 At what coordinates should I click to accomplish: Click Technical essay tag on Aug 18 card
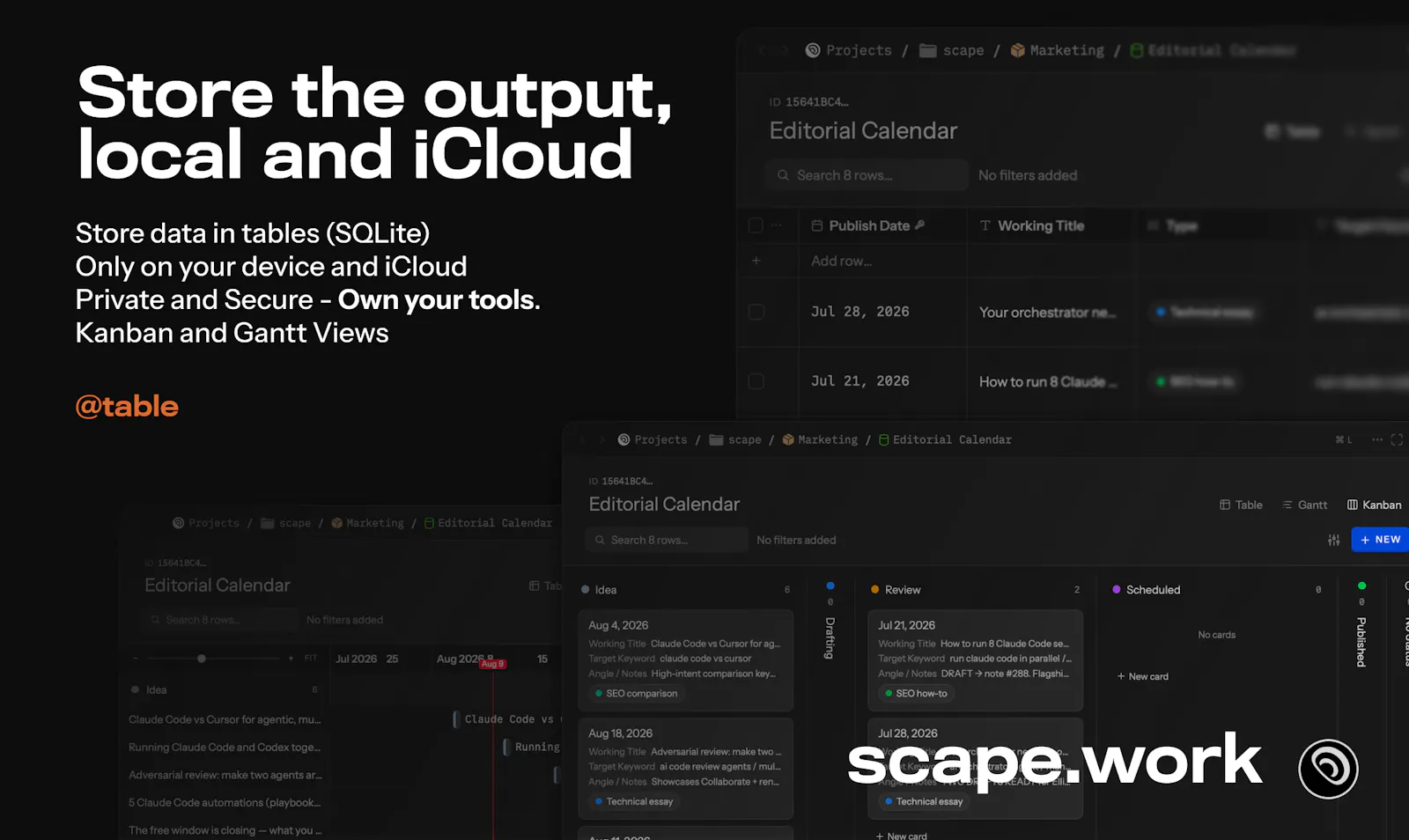tap(634, 802)
